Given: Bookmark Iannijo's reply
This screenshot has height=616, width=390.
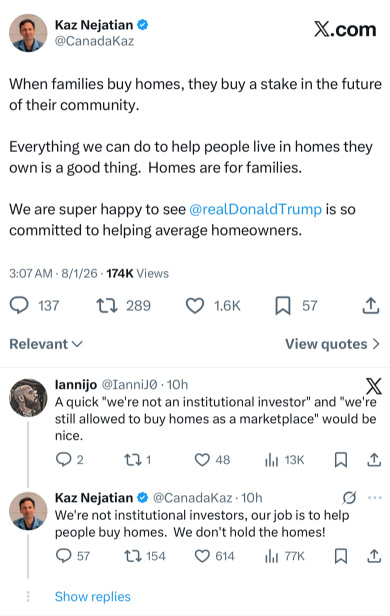Looking at the screenshot, I should pos(341,460).
